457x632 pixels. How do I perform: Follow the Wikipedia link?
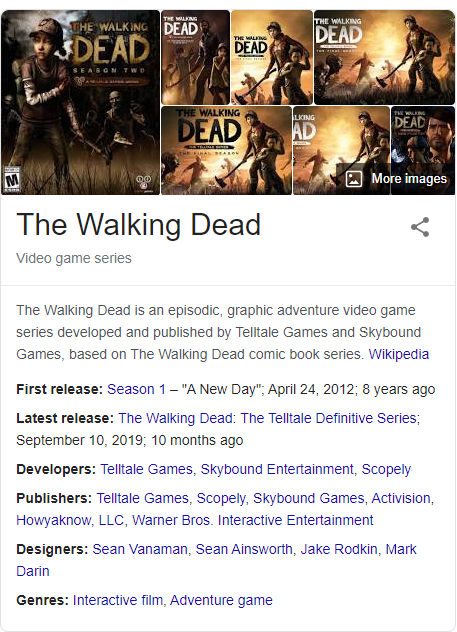[399, 354]
